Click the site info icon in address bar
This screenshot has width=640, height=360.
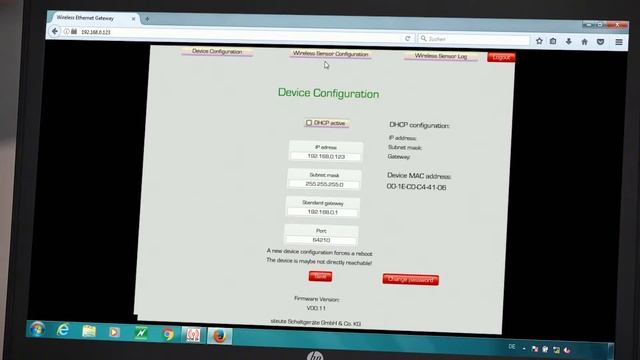pyautogui.click(x=67, y=31)
